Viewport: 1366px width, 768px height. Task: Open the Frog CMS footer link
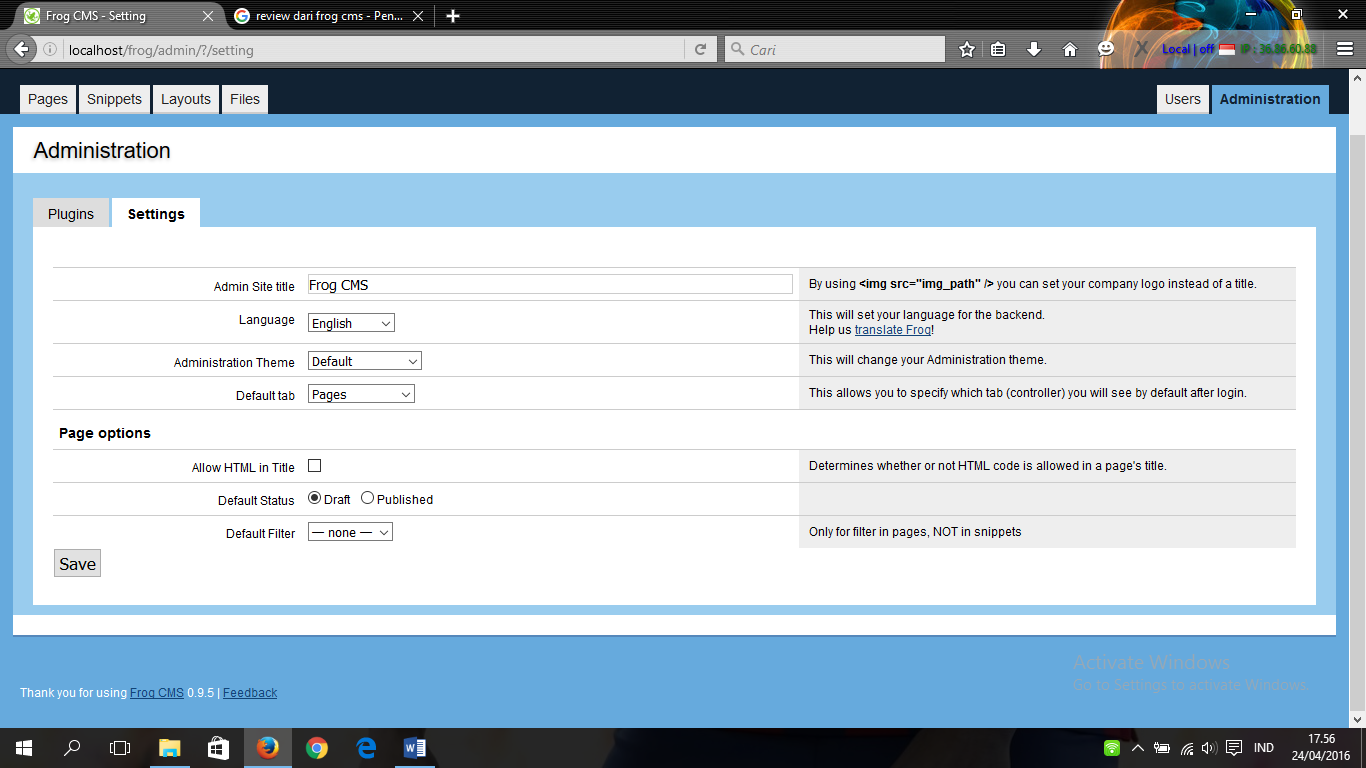point(157,692)
